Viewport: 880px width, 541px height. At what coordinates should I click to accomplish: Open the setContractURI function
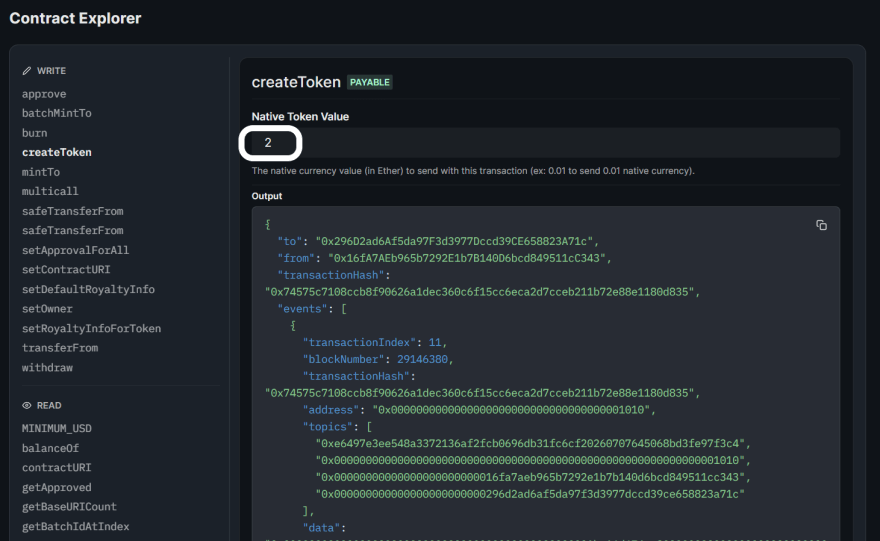click(x=66, y=269)
